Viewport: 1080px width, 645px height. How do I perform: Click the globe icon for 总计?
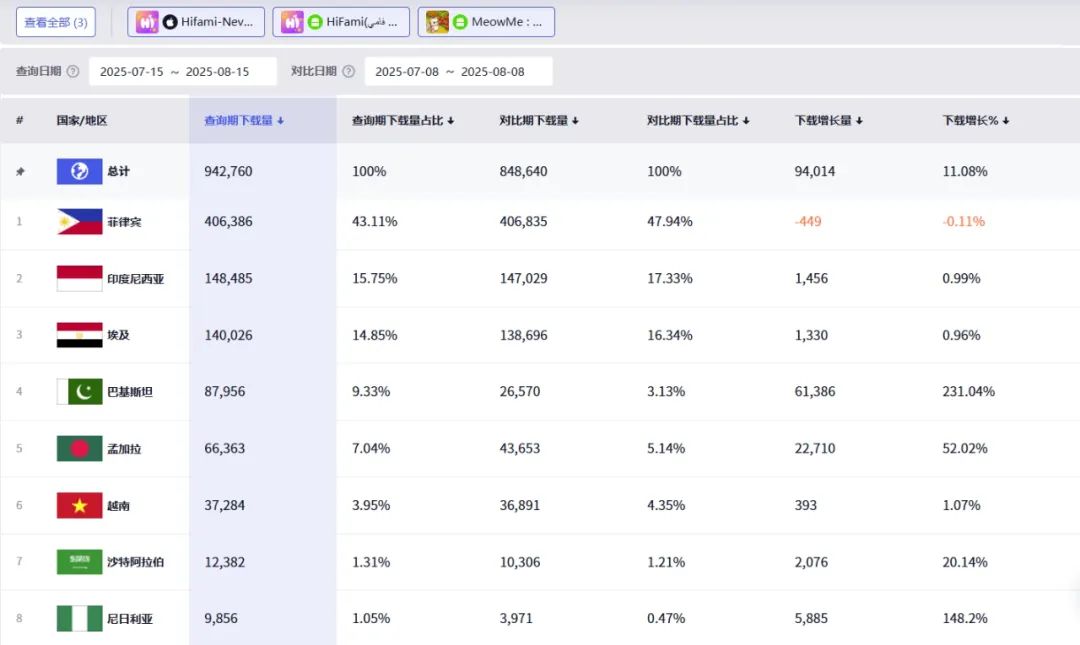tap(79, 171)
